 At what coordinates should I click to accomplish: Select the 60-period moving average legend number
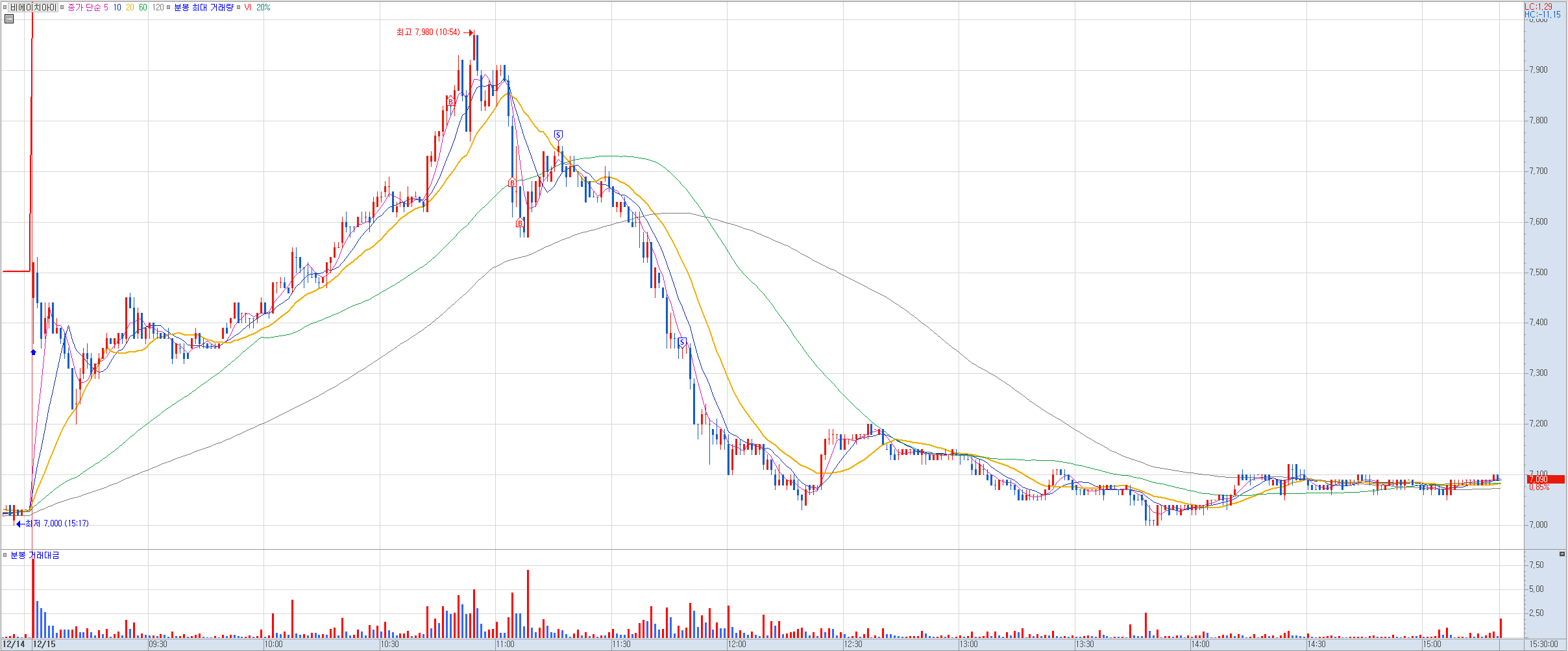(143, 8)
